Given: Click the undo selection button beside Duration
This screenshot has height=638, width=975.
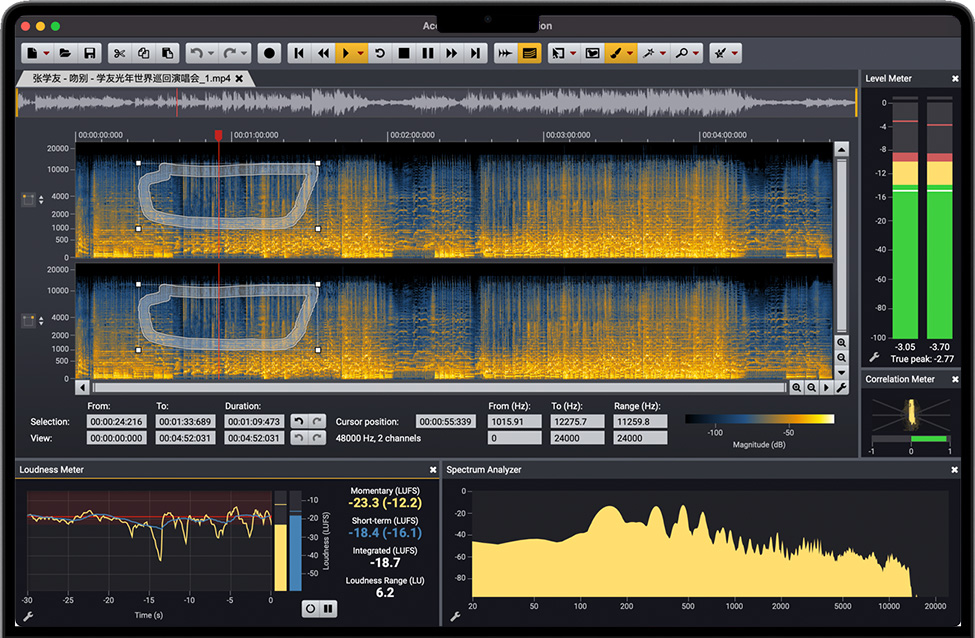Looking at the screenshot, I should click(x=298, y=422).
